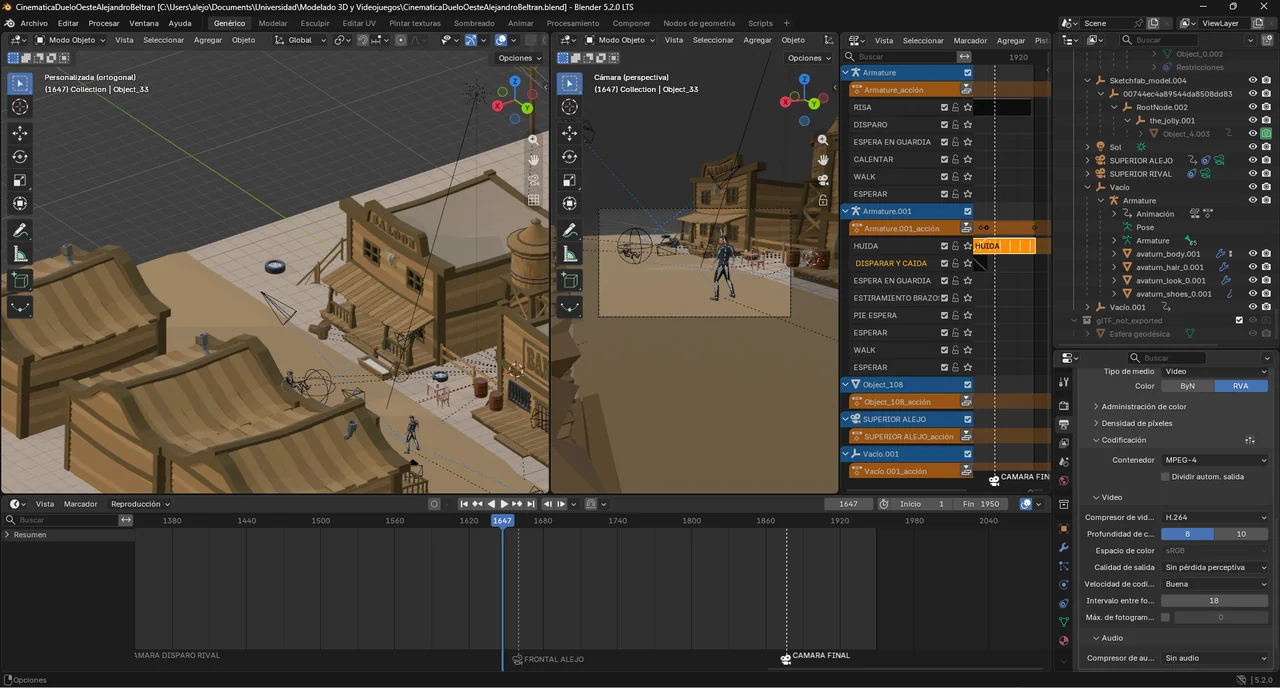
Task: Select the Annotate tool in camera viewport
Action: tap(569, 230)
